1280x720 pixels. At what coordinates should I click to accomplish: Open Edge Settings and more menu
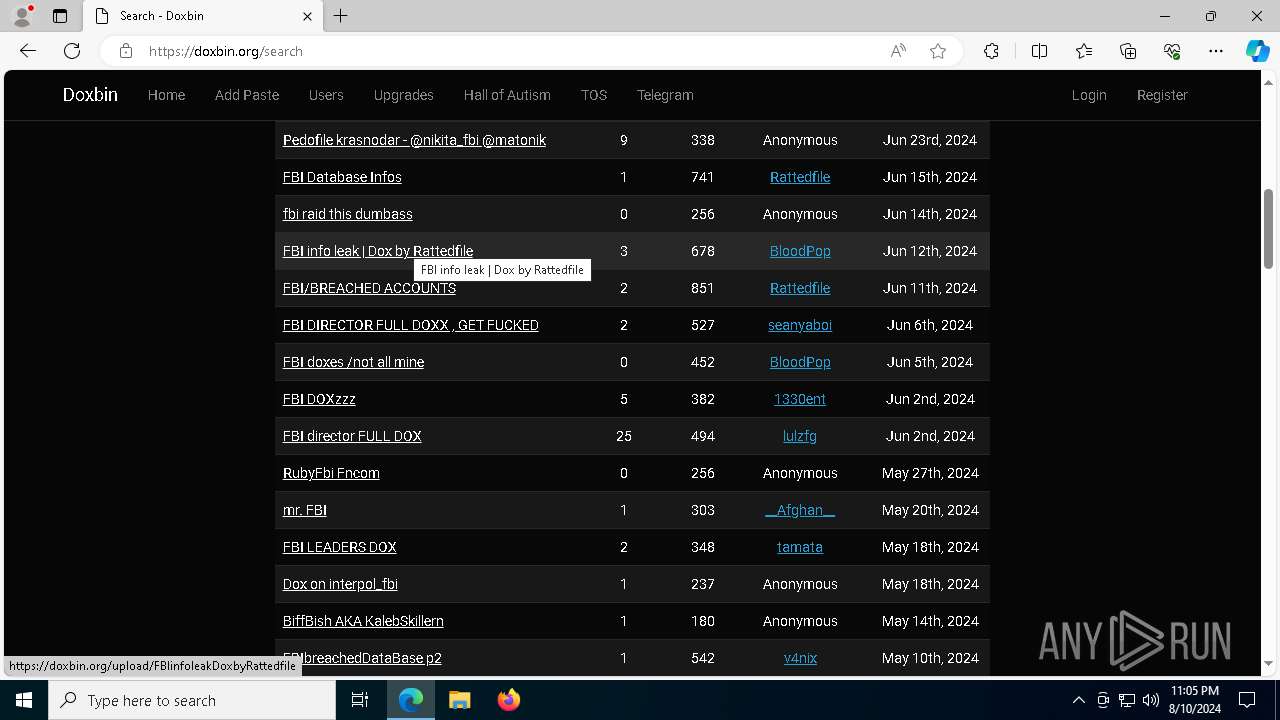coord(1216,51)
